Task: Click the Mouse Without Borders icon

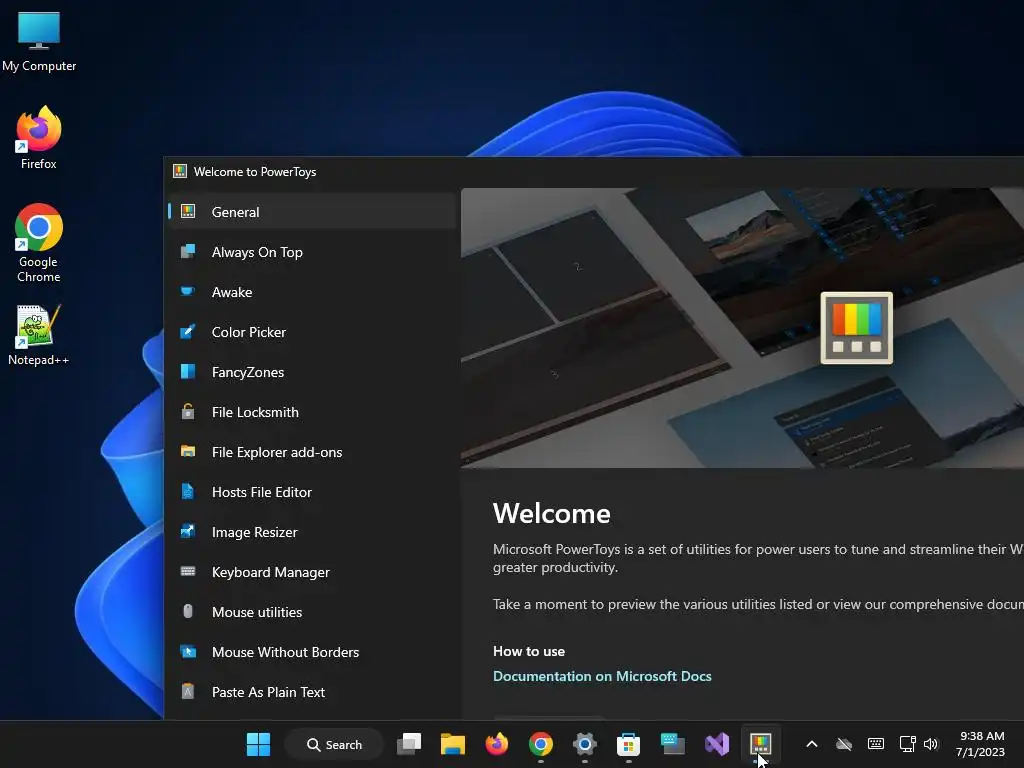Action: pyautogui.click(x=188, y=651)
